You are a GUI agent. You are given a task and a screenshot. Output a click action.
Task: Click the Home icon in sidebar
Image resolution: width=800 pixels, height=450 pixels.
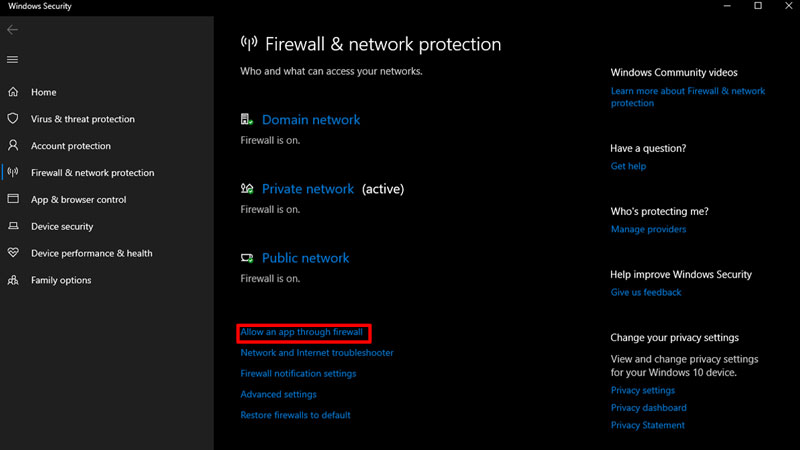tap(13, 92)
